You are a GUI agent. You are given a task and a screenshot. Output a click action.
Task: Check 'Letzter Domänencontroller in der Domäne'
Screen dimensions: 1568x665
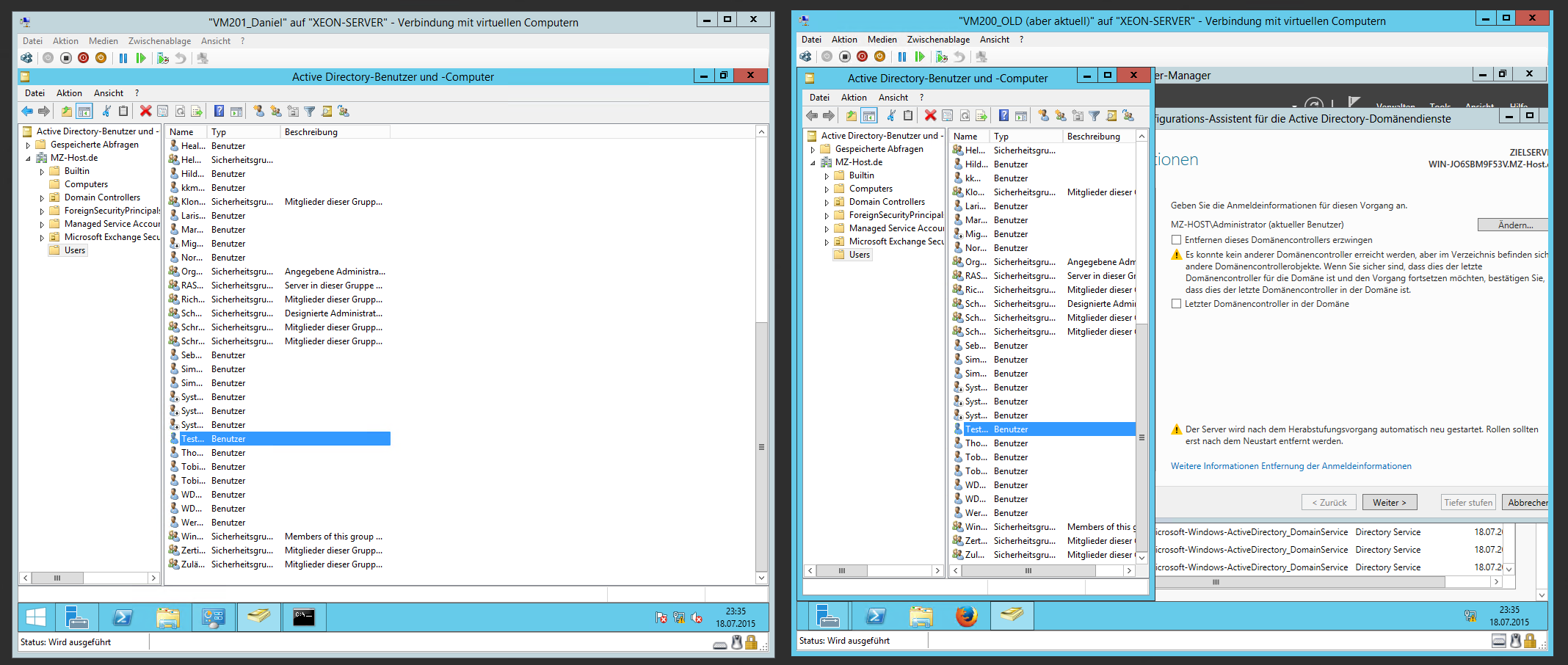click(x=1176, y=304)
